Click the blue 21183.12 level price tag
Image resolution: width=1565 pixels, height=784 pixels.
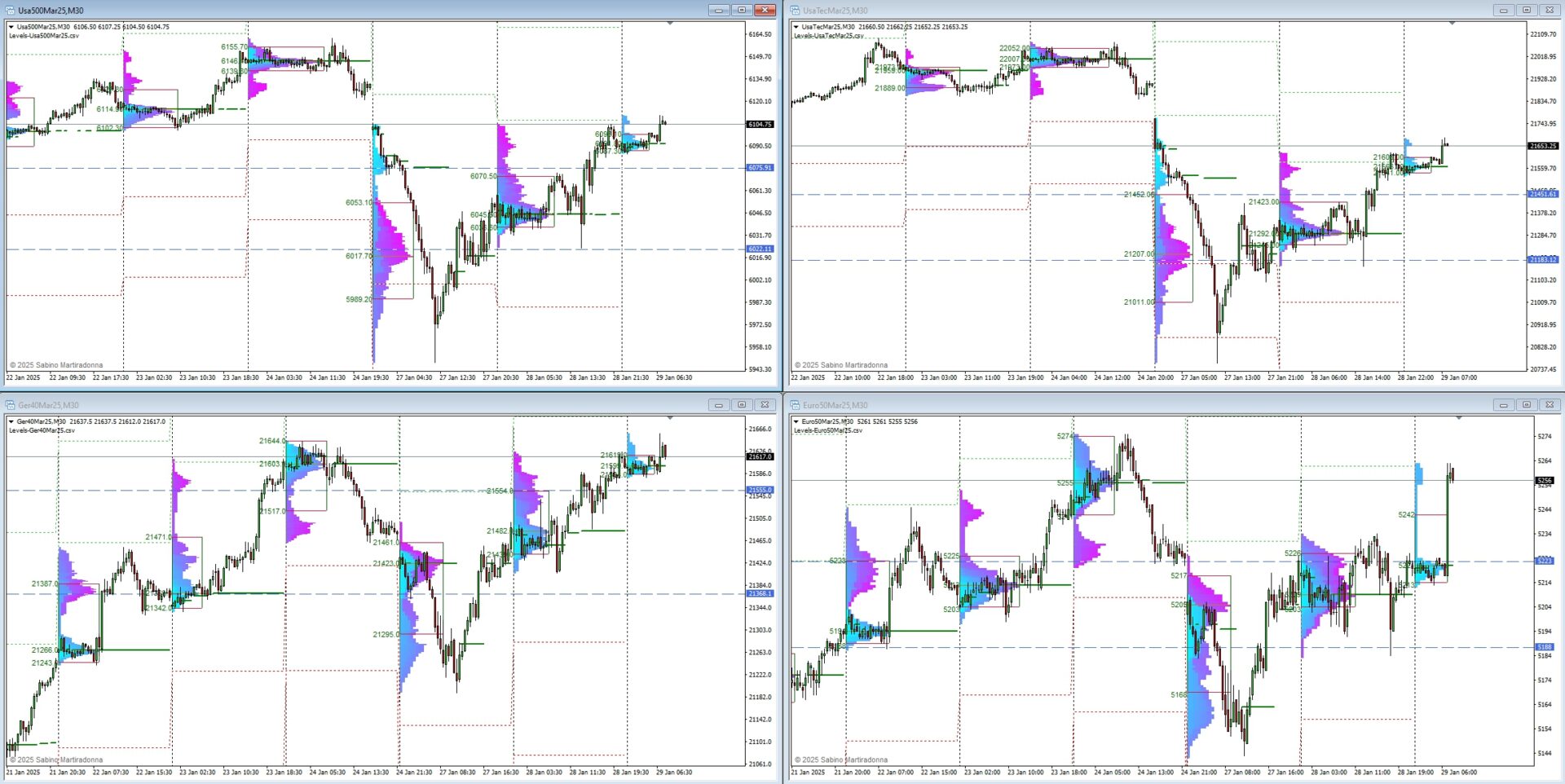[1543, 260]
